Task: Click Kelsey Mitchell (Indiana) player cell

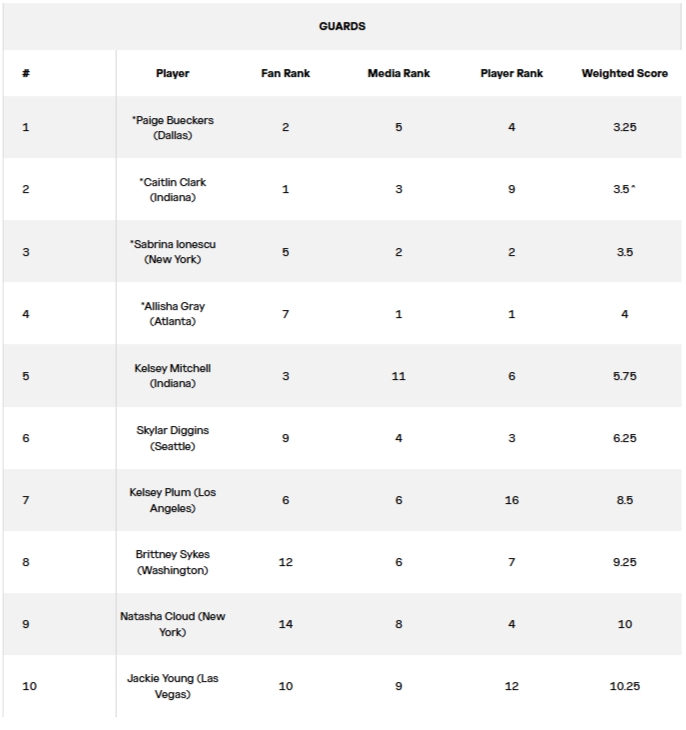Action: [172, 375]
